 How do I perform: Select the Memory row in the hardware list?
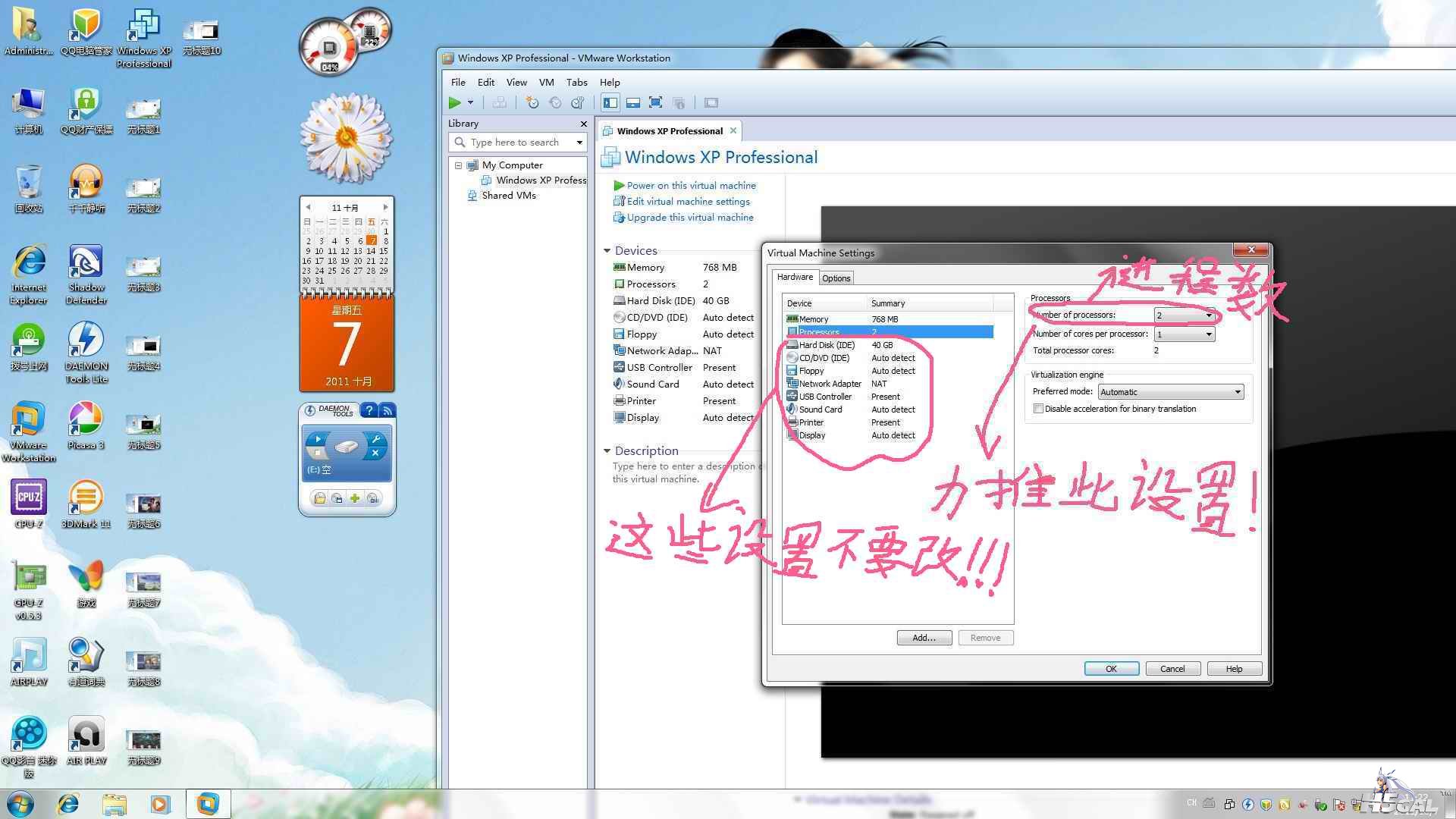[x=890, y=319]
